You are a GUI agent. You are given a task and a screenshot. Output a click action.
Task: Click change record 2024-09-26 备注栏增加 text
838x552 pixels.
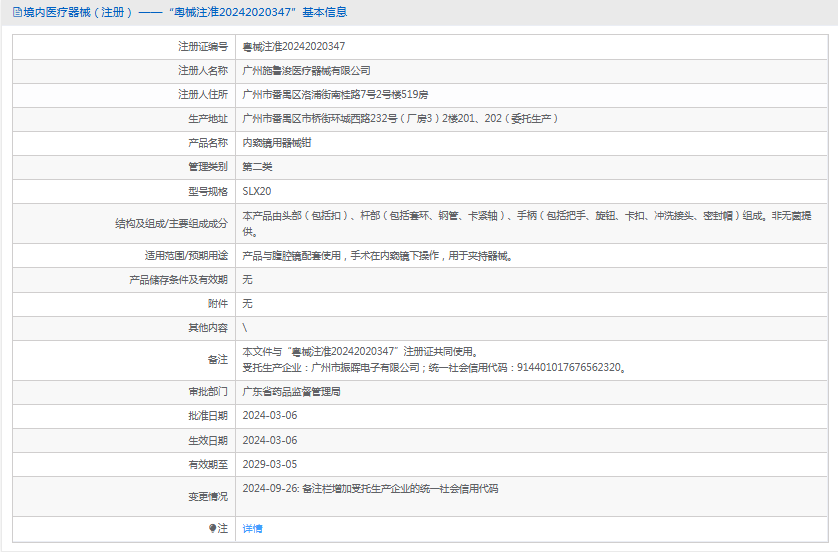pyautogui.click(x=370, y=488)
